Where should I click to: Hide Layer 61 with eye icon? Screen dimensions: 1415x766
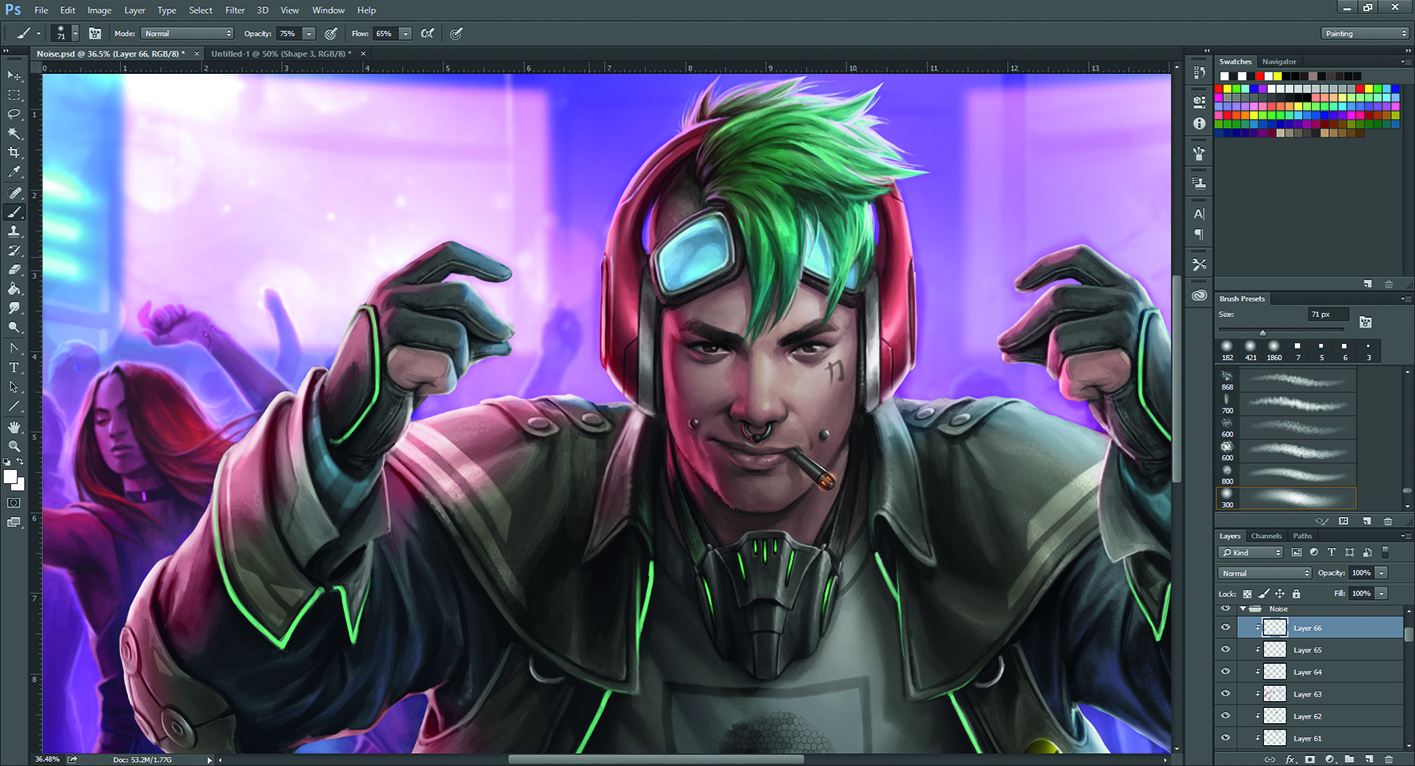(1225, 738)
